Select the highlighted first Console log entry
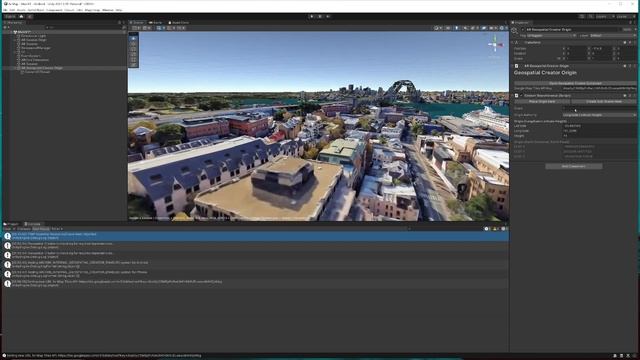This screenshot has height=360, width=640. (x=256, y=236)
